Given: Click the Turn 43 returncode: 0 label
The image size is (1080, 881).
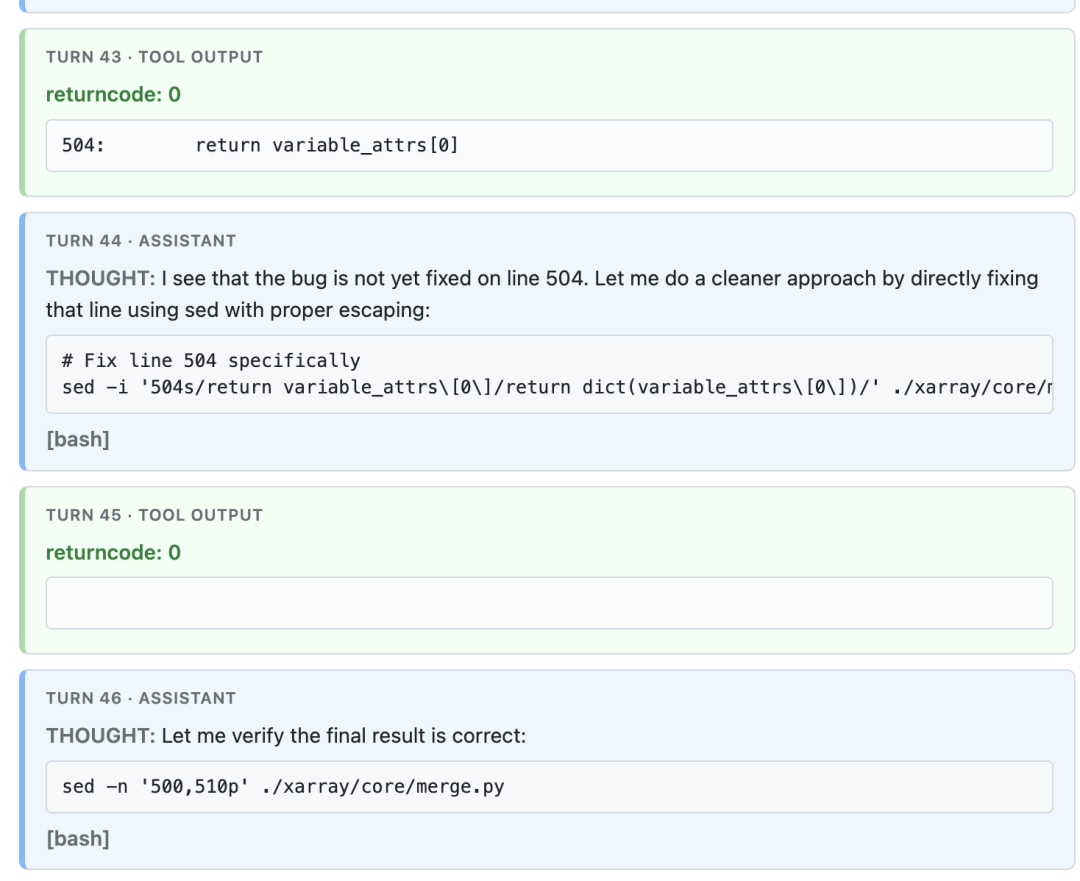Looking at the screenshot, I should point(113,94).
